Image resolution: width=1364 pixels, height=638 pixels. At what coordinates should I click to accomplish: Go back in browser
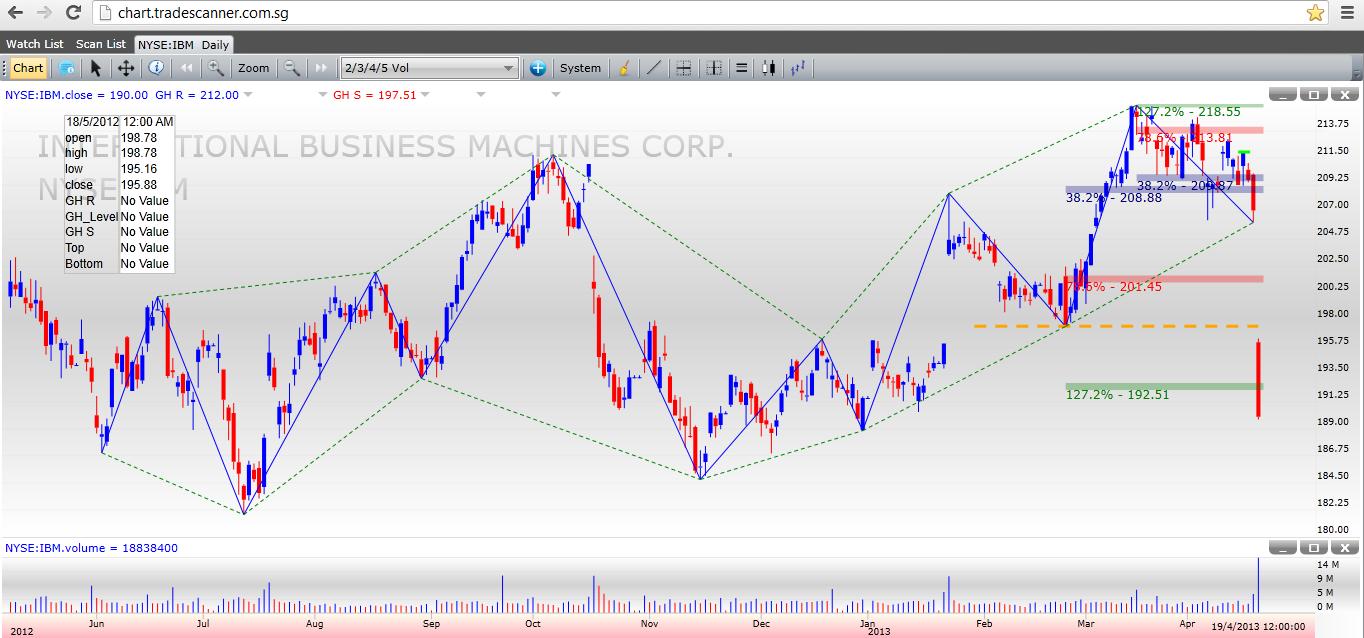(16, 13)
